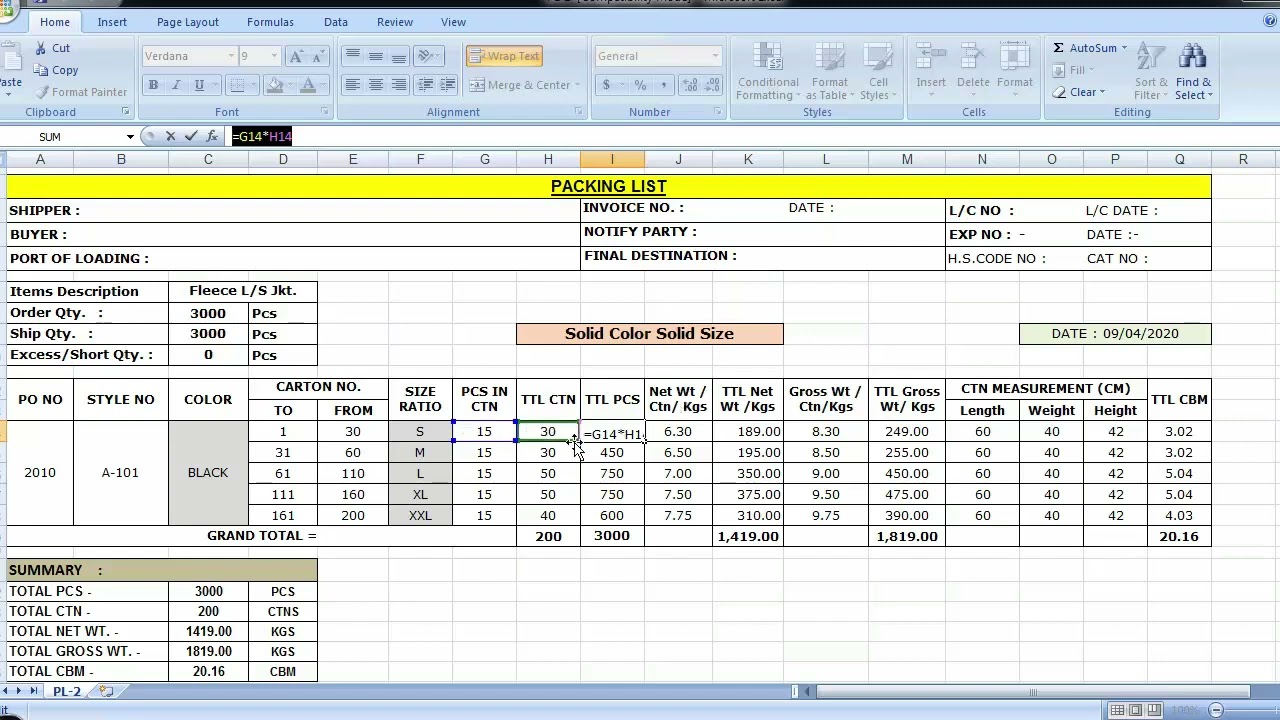The image size is (1280, 720).
Task: Click the Fill Color bucket swatch
Action: (275, 85)
